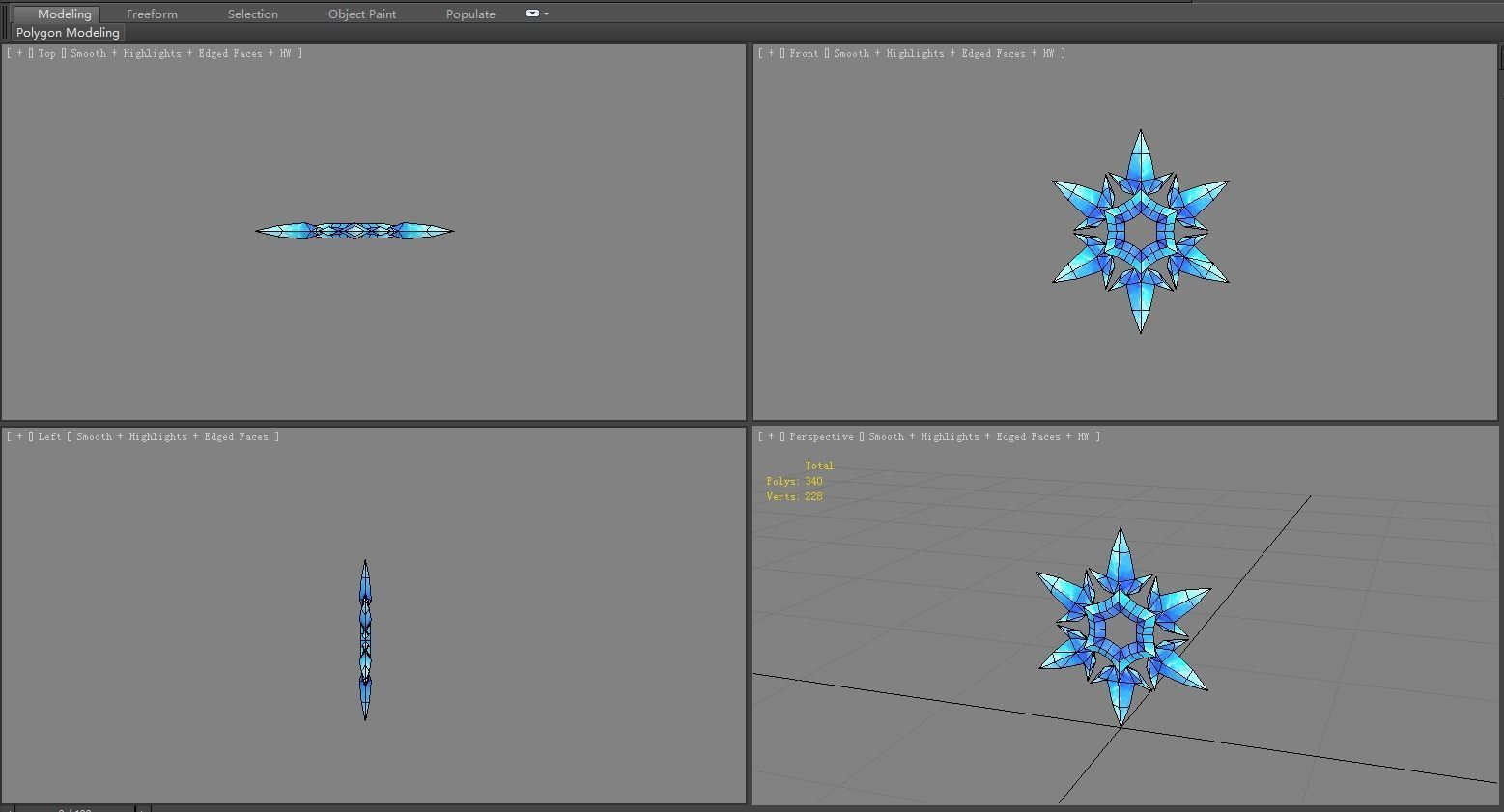
Task: Open the Perspective viewport [+] menu
Action: click(x=771, y=436)
